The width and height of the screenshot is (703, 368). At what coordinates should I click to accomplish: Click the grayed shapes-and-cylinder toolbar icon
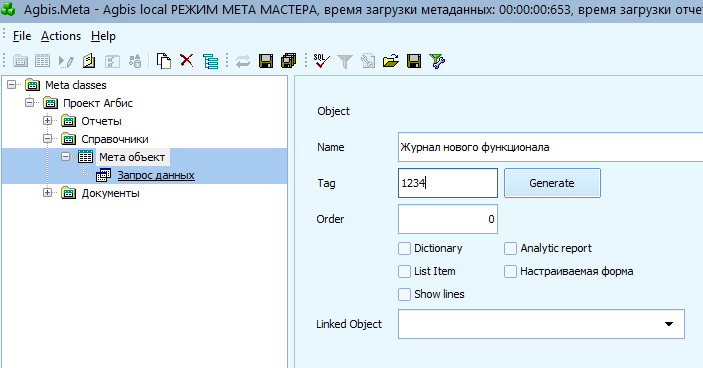[x=135, y=61]
